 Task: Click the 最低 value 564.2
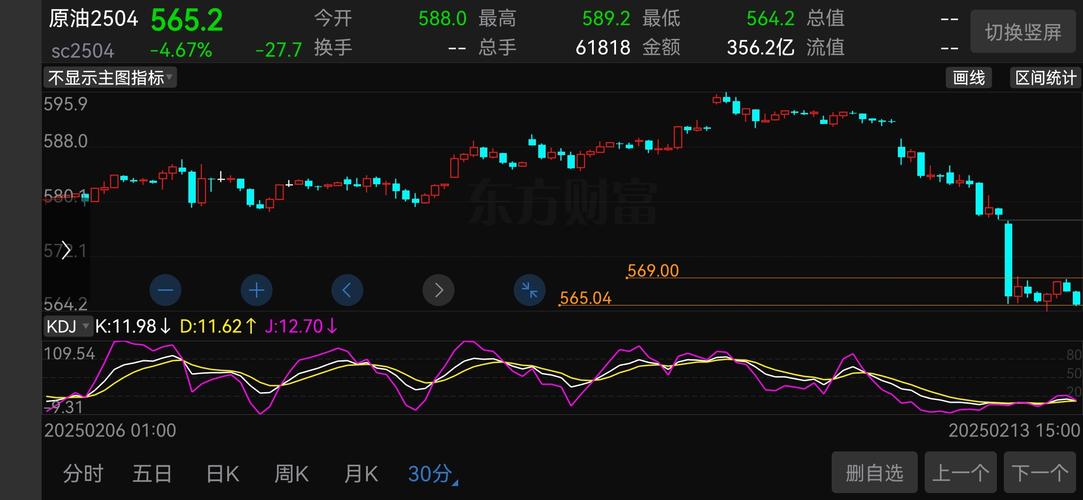(770, 19)
